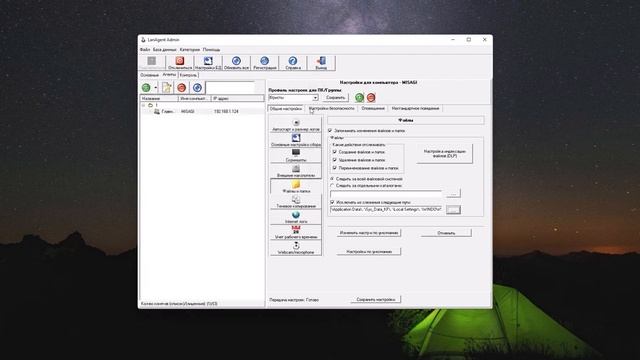This screenshot has height=360, width=640.
Task: Open the settings profile dropdown
Action: coord(315,98)
